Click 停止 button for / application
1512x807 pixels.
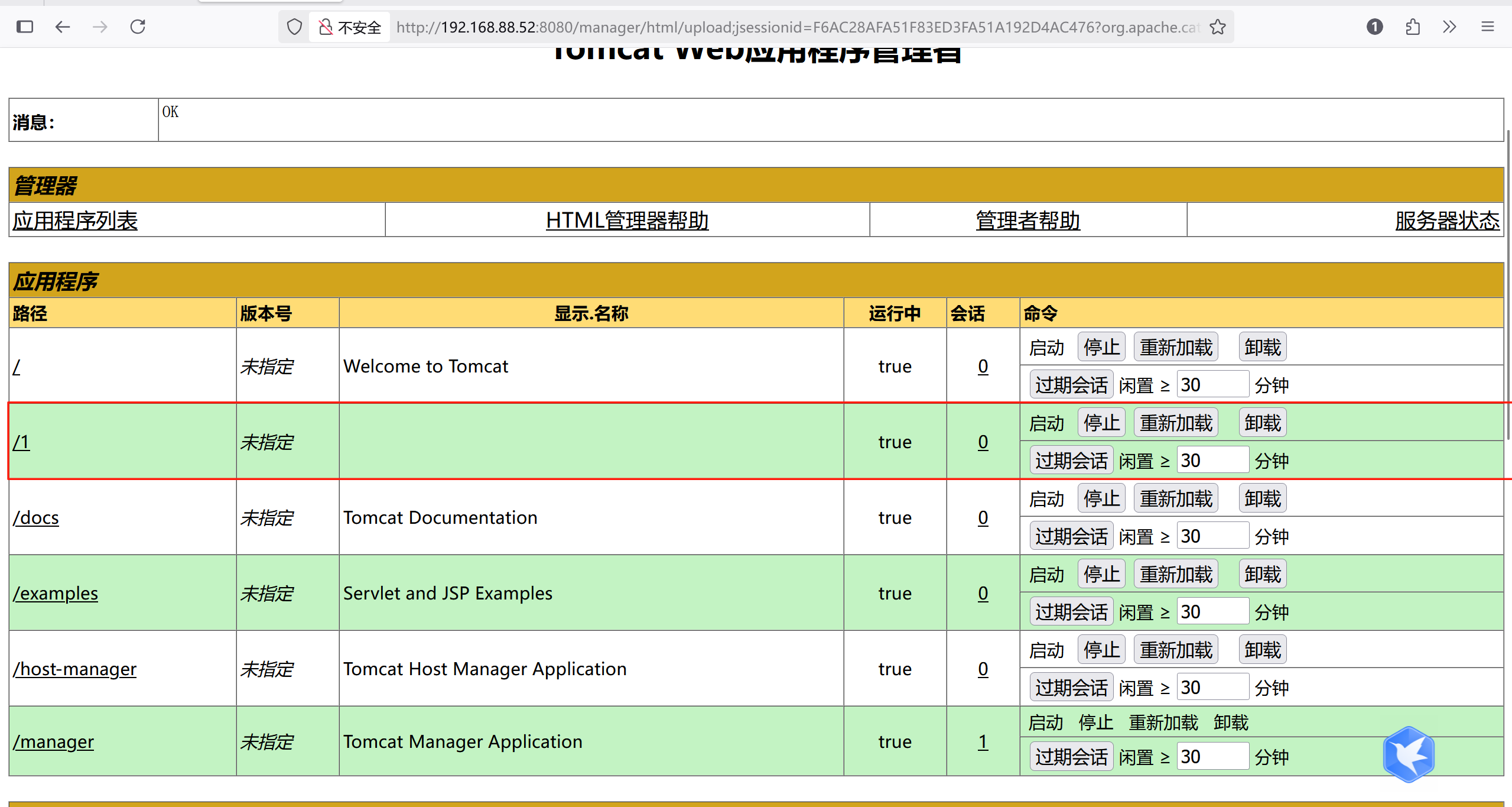pos(1101,347)
